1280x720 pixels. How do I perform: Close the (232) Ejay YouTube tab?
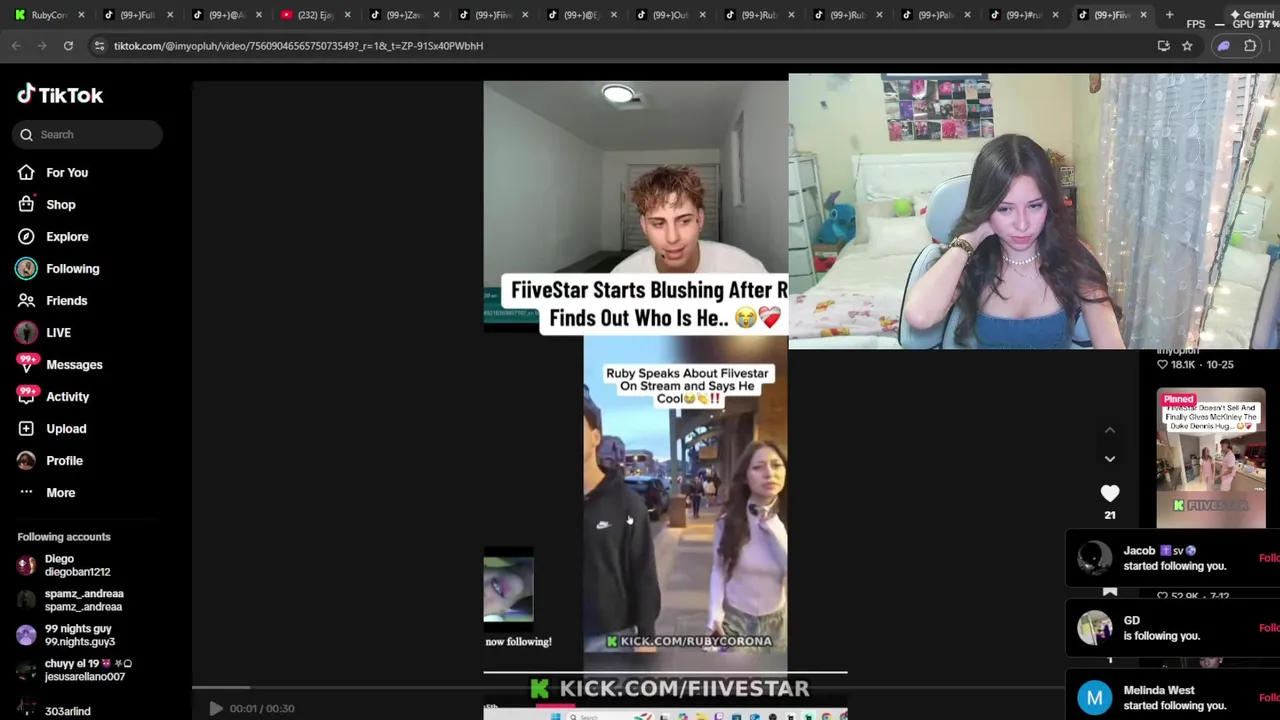point(347,15)
